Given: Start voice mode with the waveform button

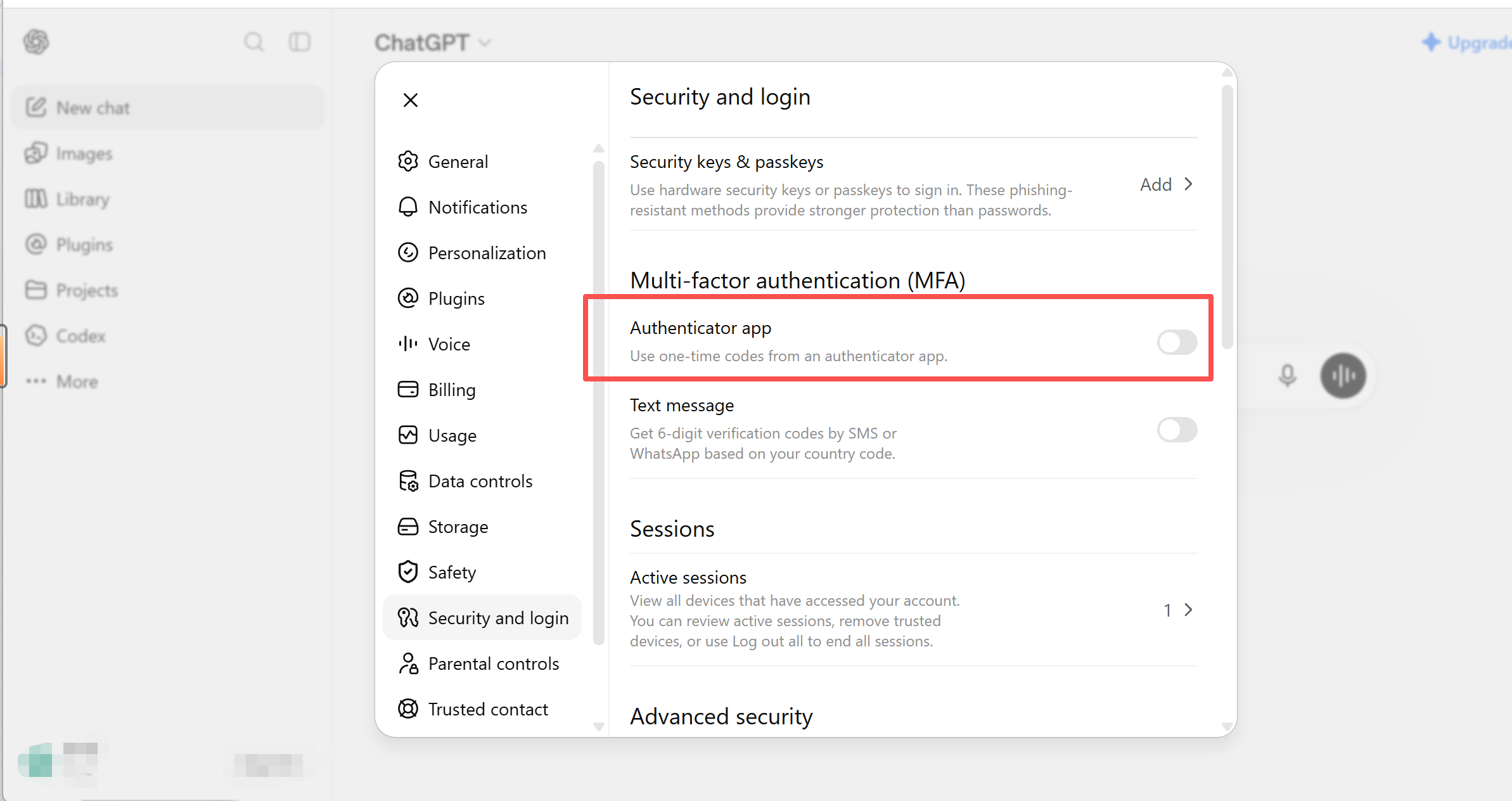Looking at the screenshot, I should click(x=1343, y=376).
